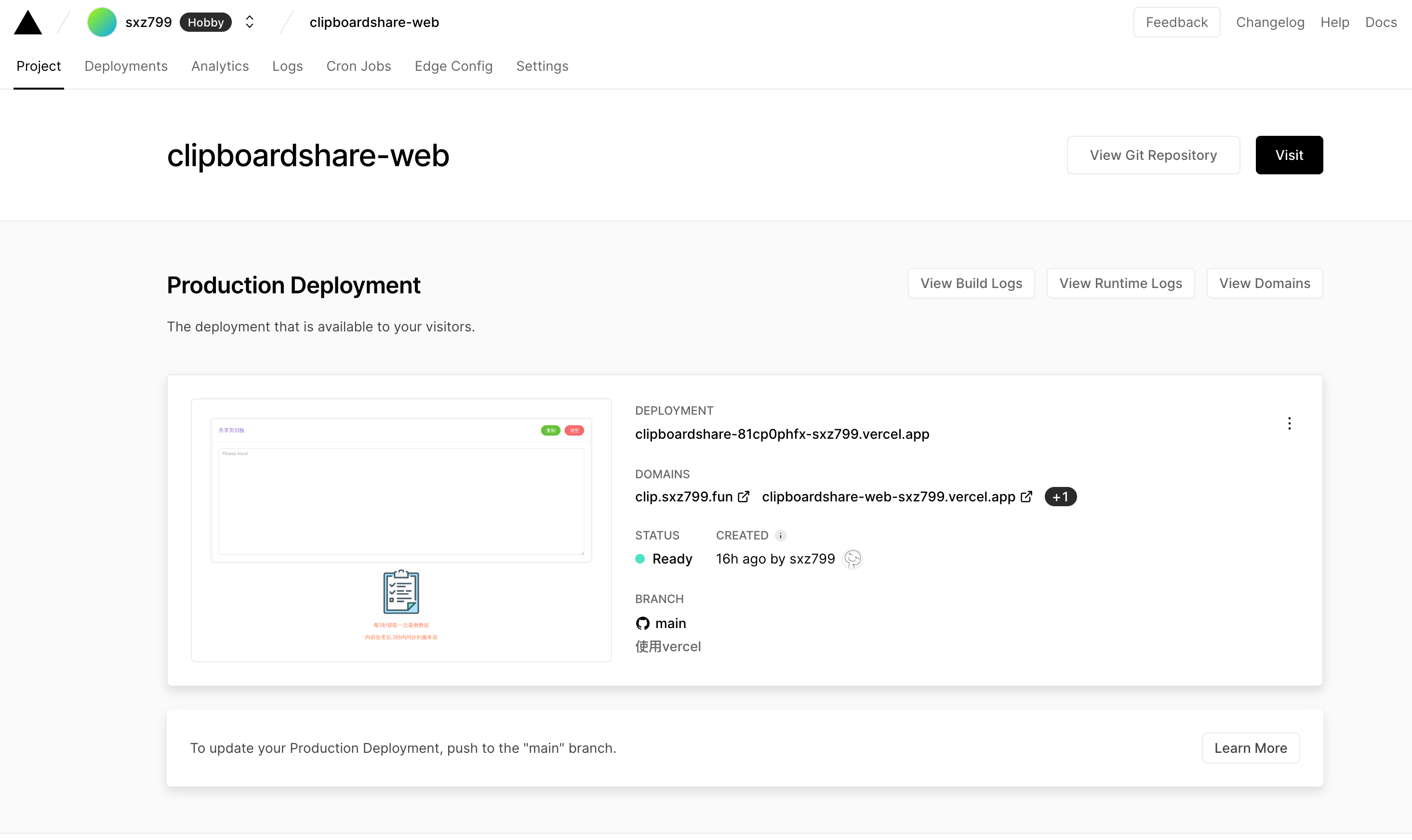Open the Docs link
This screenshot has width=1412, height=840.
pyautogui.click(x=1381, y=22)
